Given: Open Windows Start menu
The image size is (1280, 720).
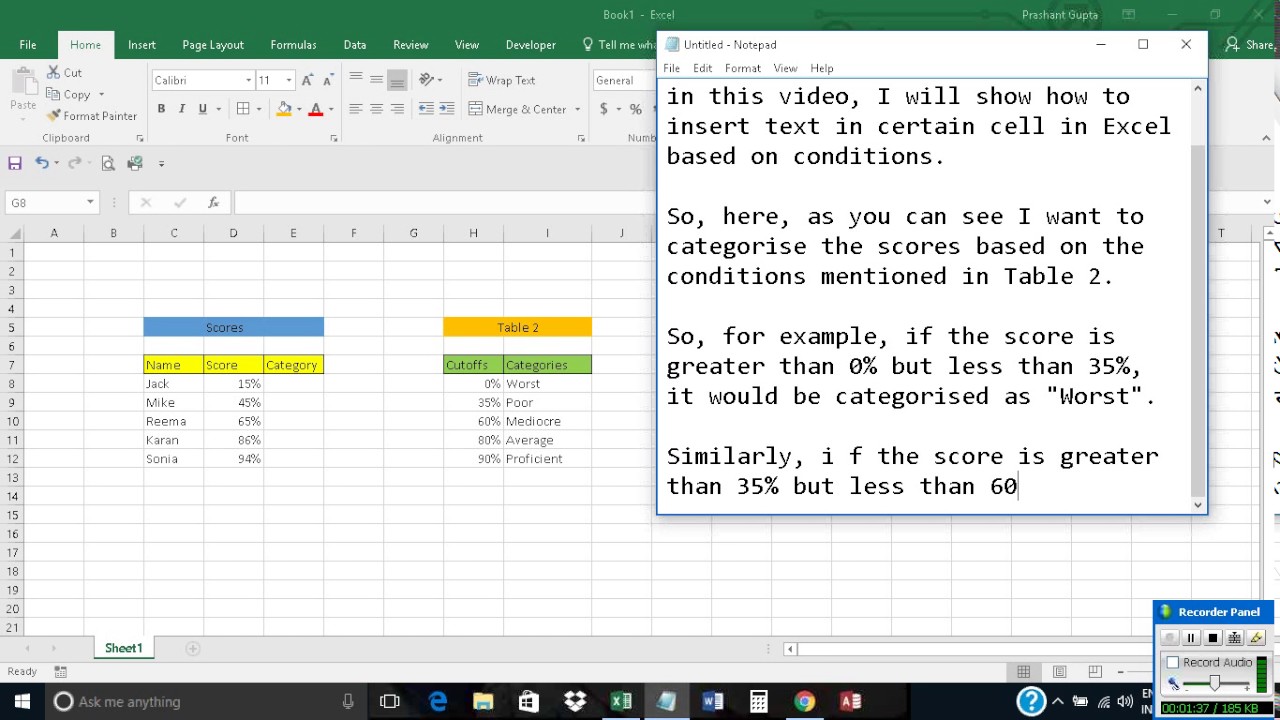Looking at the screenshot, I should click(22, 701).
